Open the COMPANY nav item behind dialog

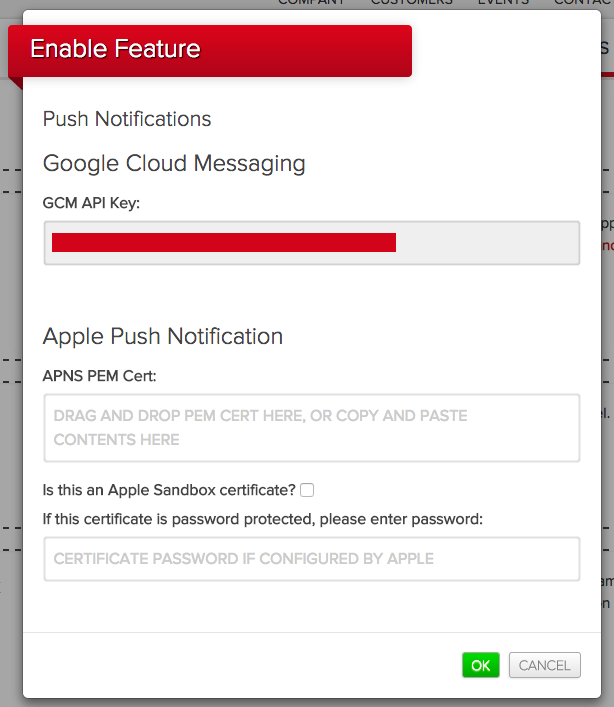(x=311, y=2)
